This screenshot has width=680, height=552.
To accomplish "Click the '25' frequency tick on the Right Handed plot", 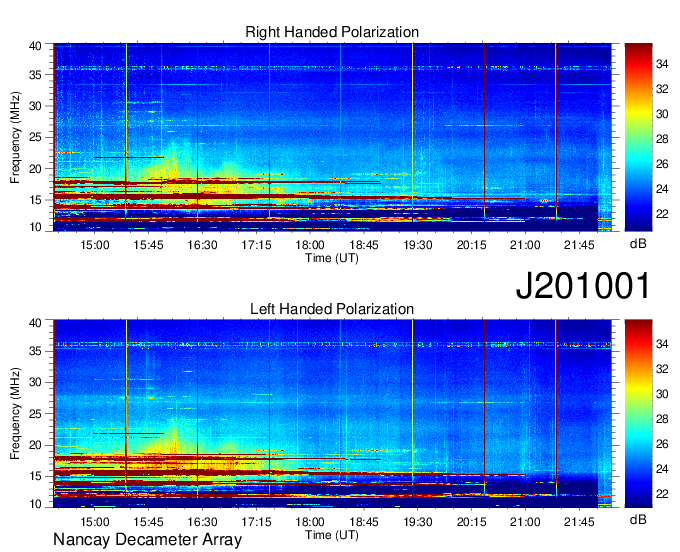I will tap(35, 137).
